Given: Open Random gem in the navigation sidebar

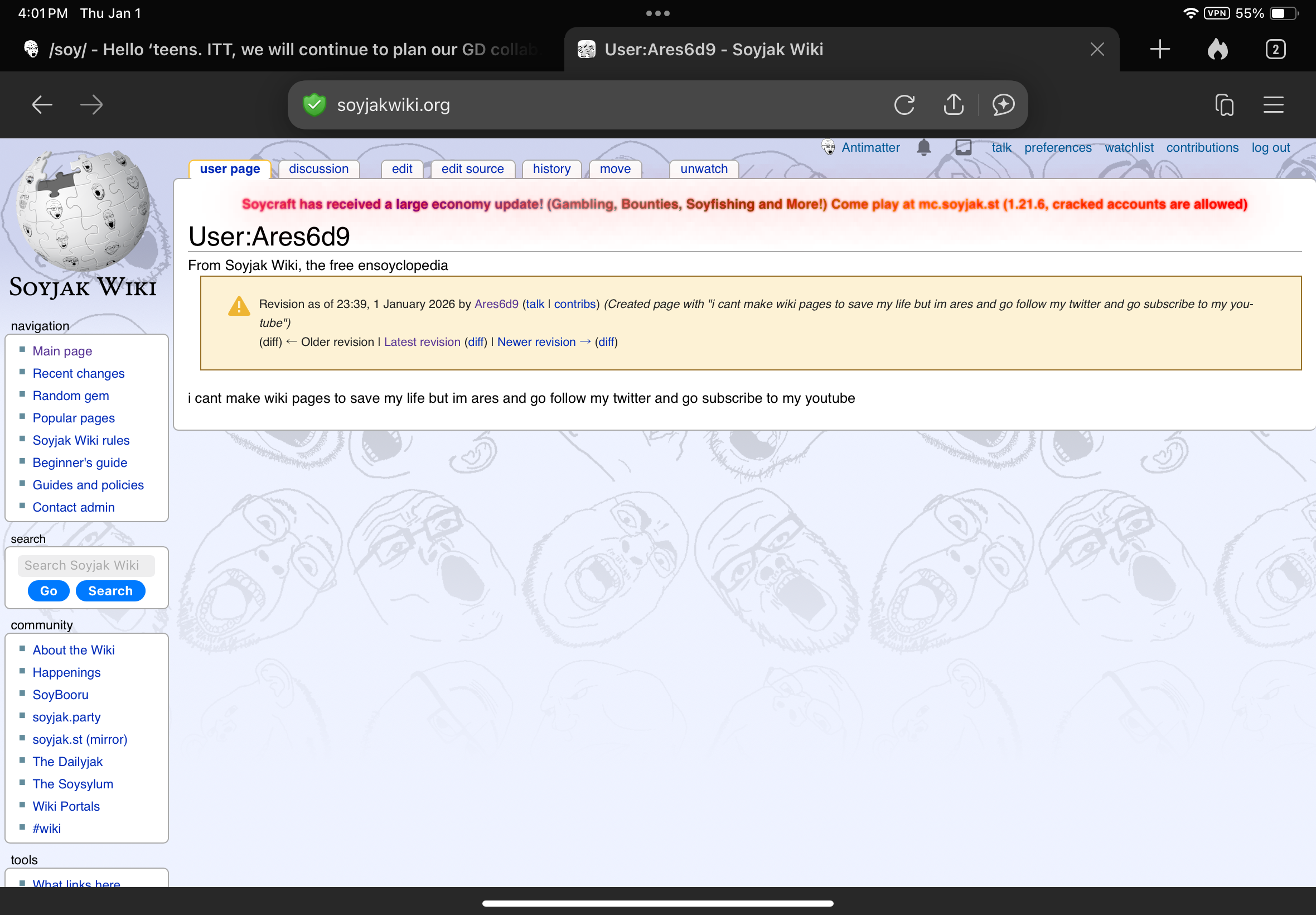Looking at the screenshot, I should (x=70, y=396).
